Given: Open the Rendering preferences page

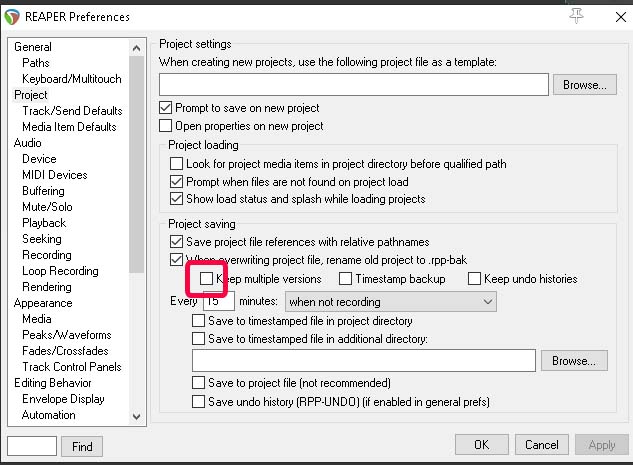Looking at the screenshot, I should (x=47, y=287).
